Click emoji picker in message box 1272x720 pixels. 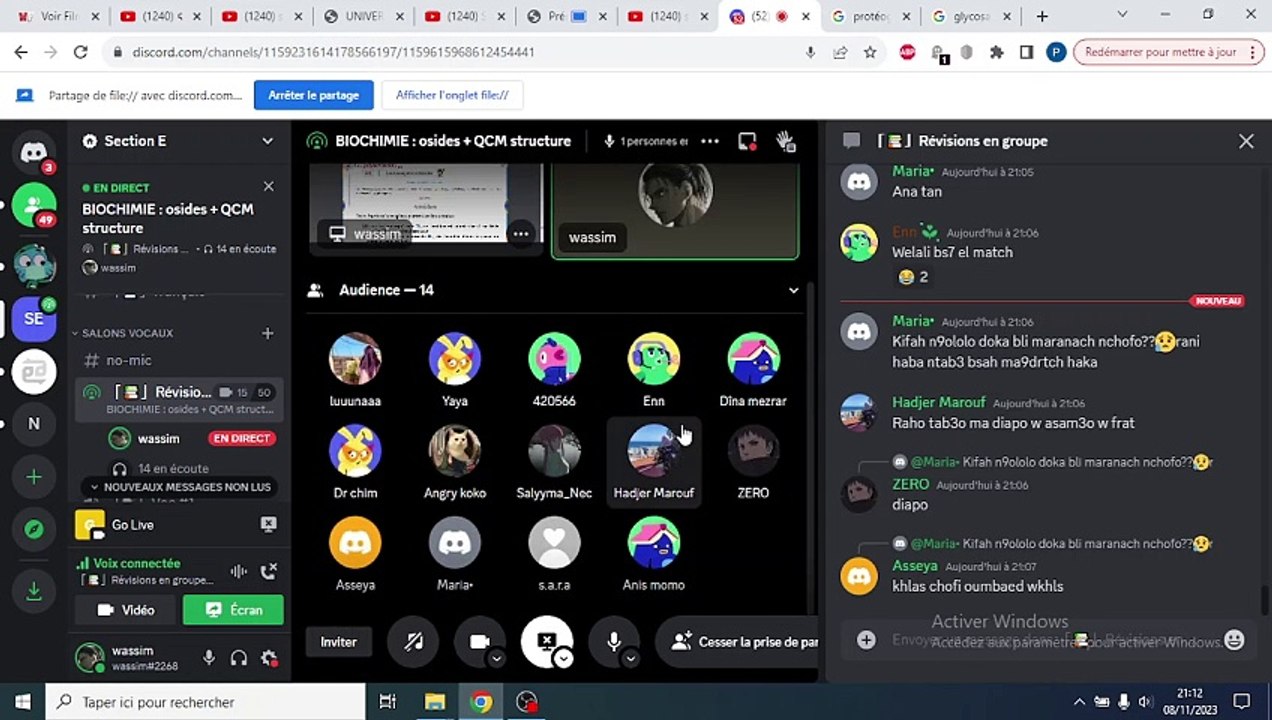(x=1234, y=640)
